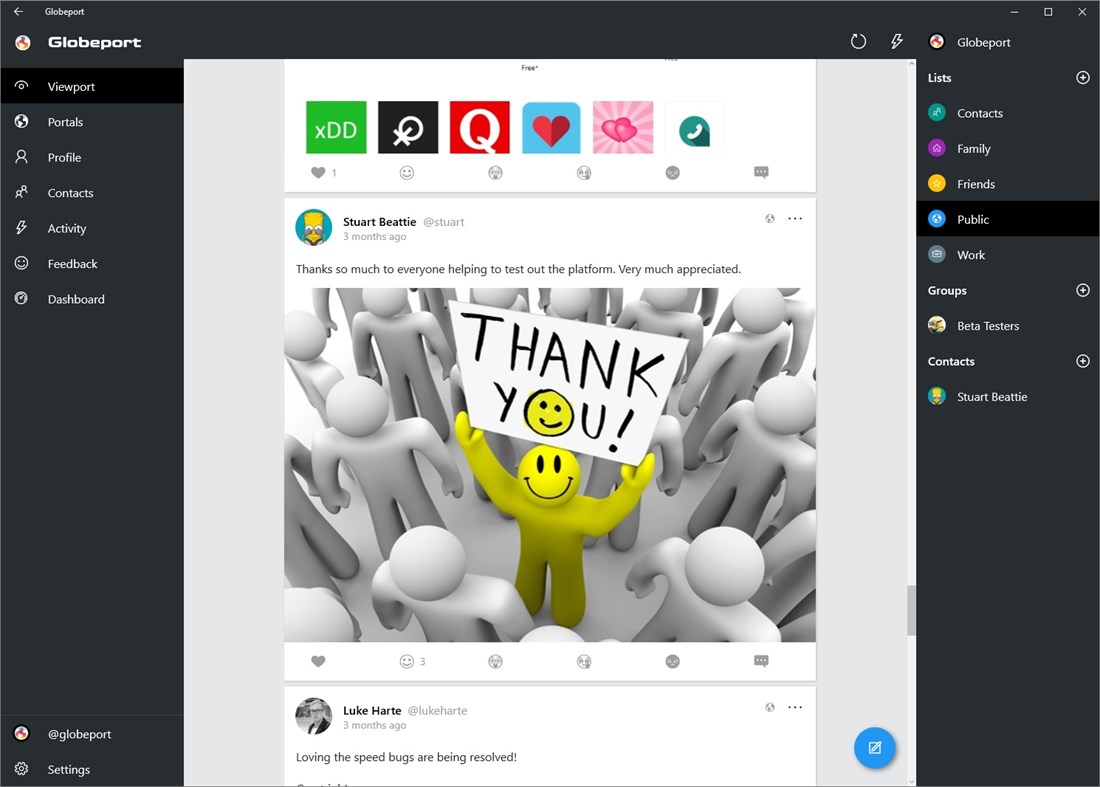Open Activity in the left sidebar
This screenshot has height=787, width=1100.
92,228
